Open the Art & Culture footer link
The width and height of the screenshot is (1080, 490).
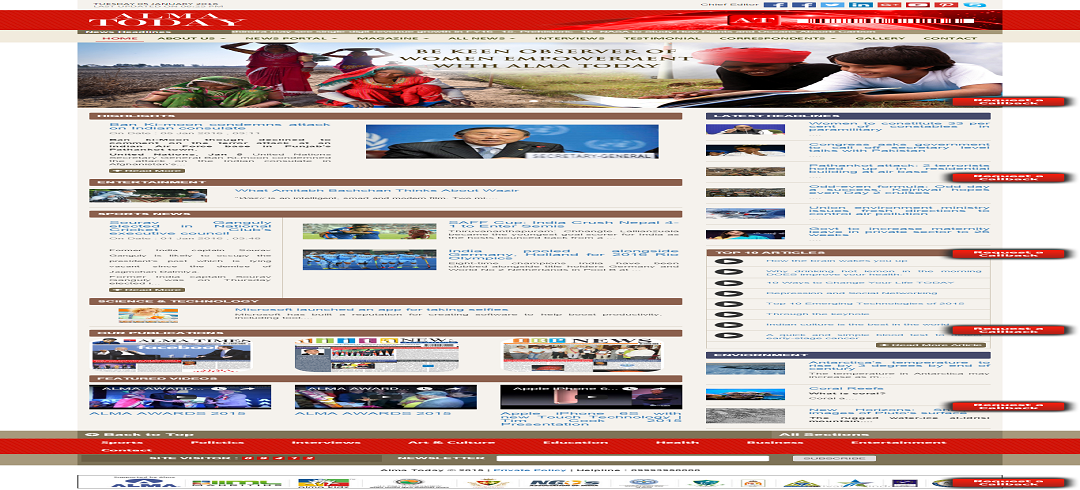click(451, 442)
